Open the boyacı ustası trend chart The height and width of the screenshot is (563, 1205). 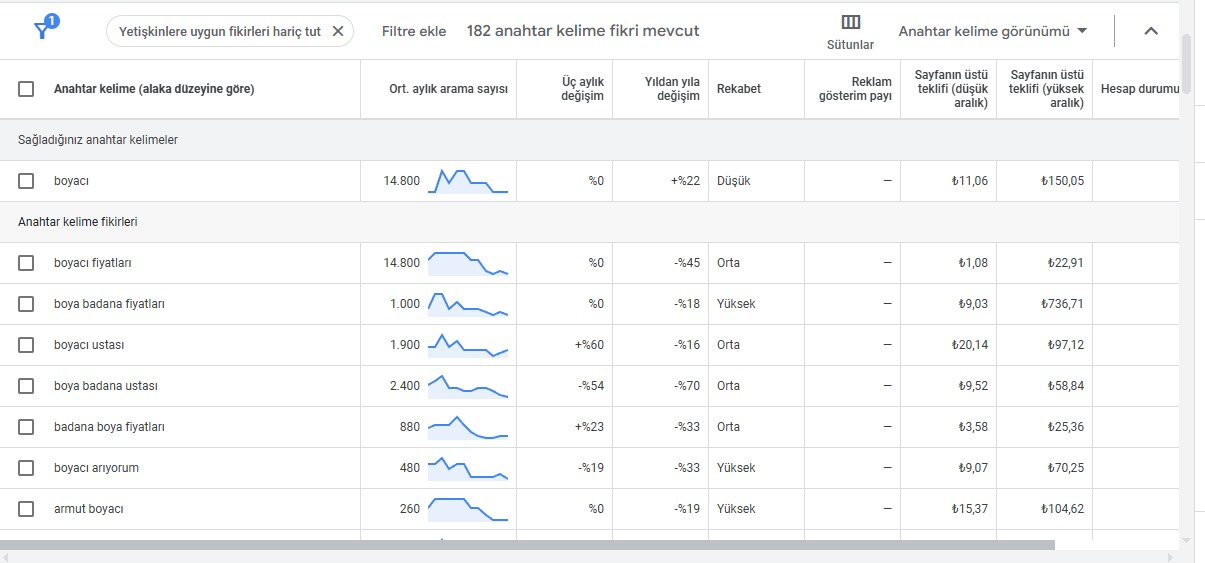468,345
